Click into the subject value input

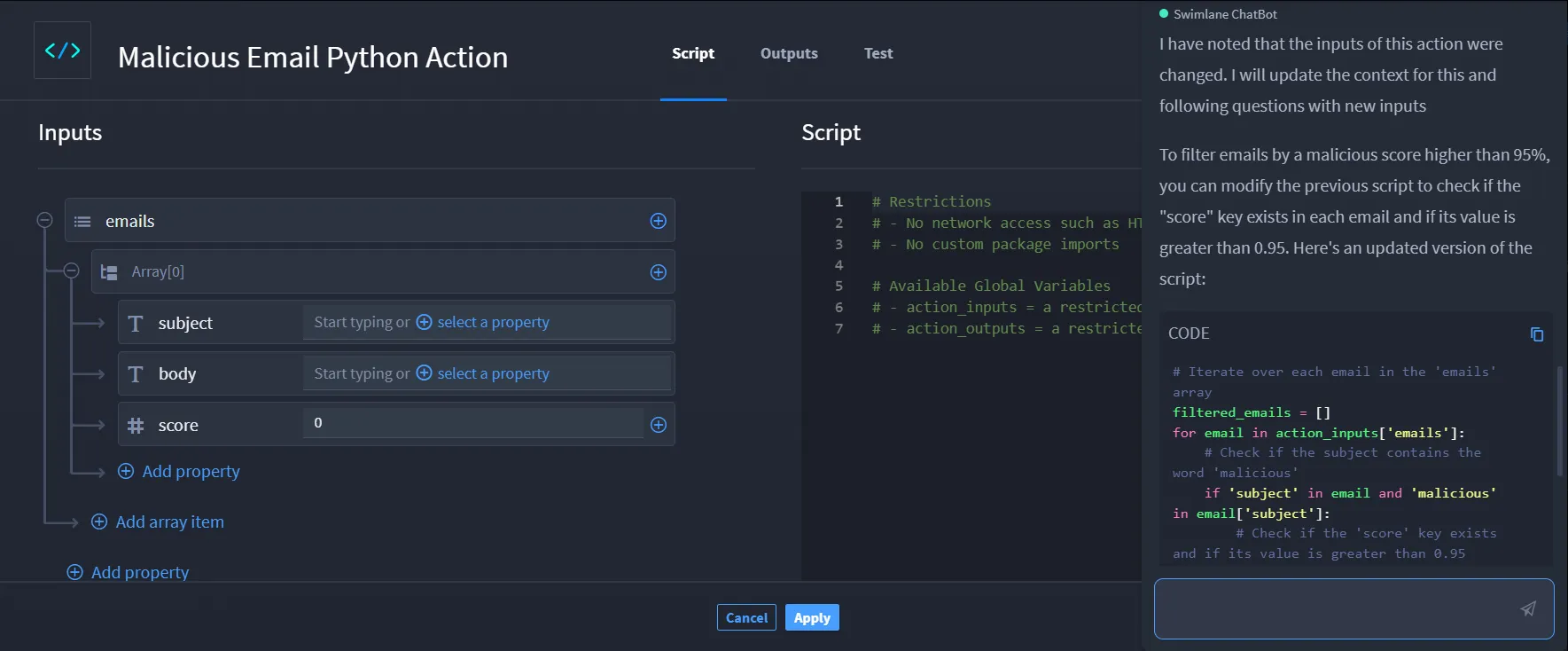487,322
